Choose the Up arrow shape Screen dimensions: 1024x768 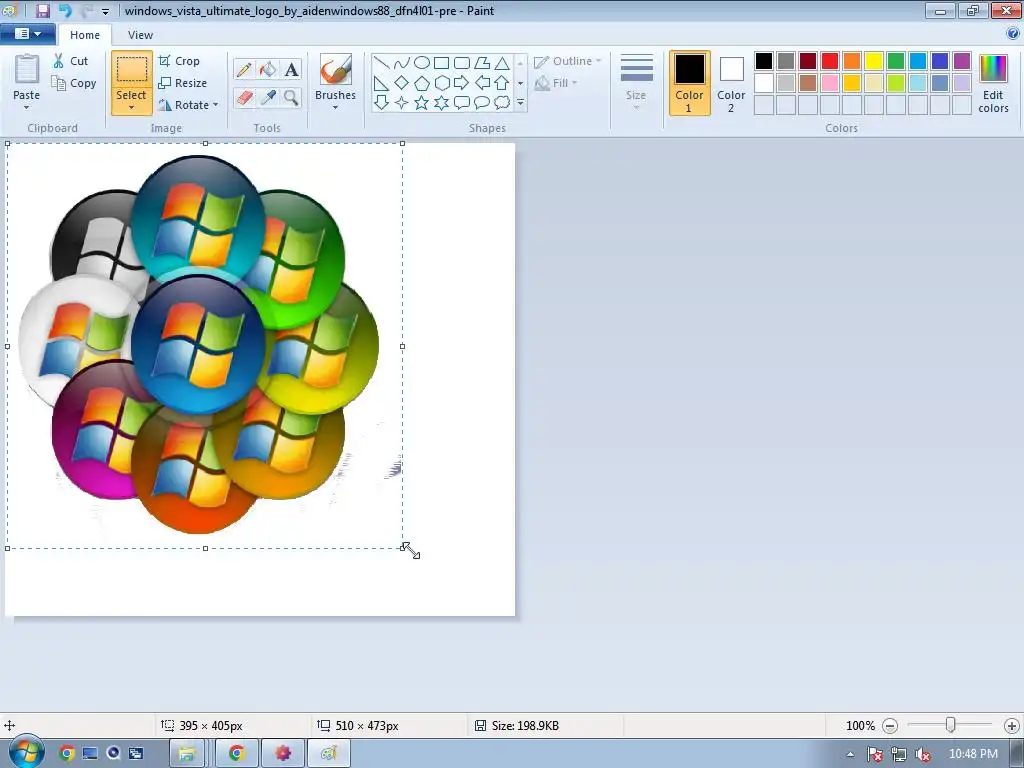tap(502, 83)
